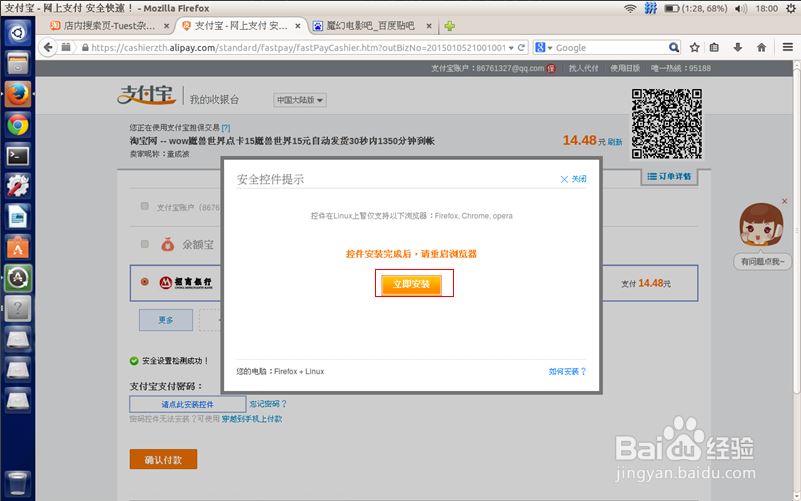Close the help assistant avatar widget
Image resolution: width=801 pixels, height=501 pixels.
(x=785, y=201)
